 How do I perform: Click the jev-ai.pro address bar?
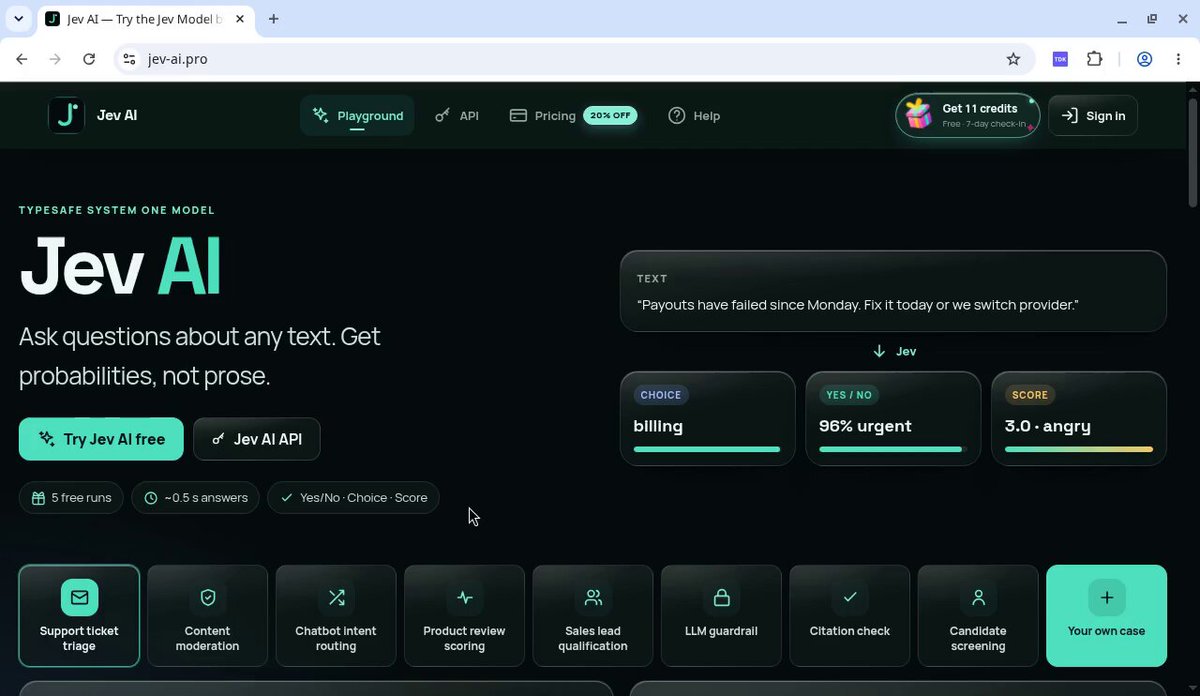575,59
